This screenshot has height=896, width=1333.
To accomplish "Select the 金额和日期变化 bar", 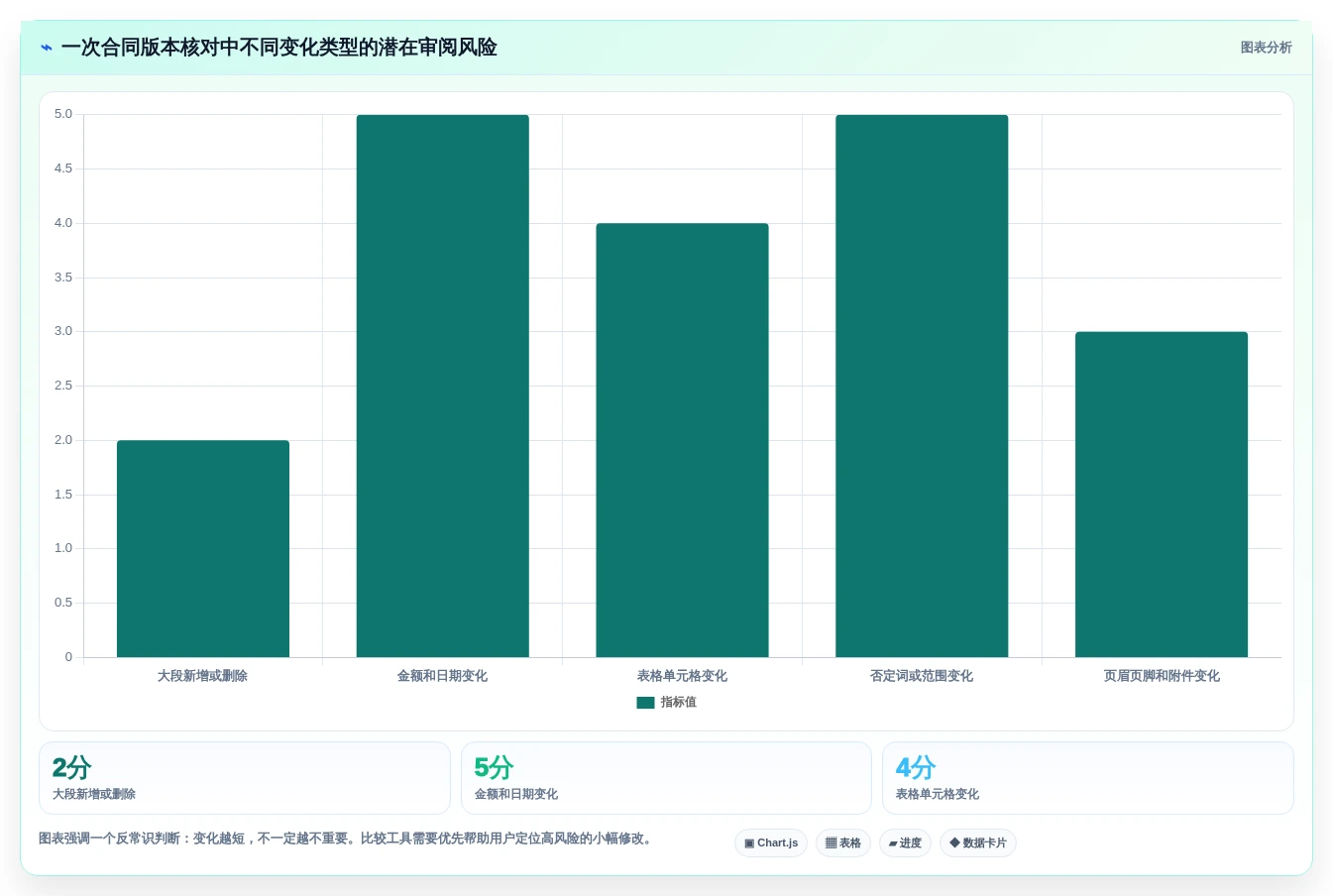I will 443,386.
